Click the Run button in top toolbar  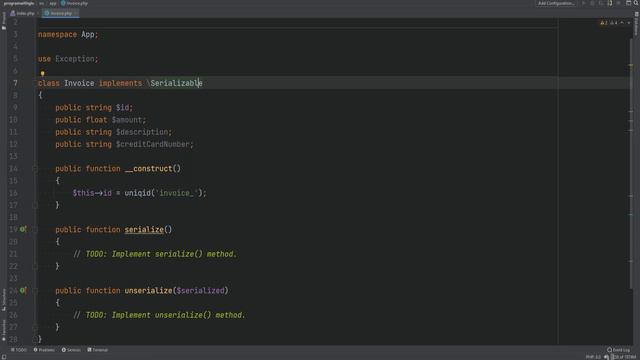pos(584,3)
